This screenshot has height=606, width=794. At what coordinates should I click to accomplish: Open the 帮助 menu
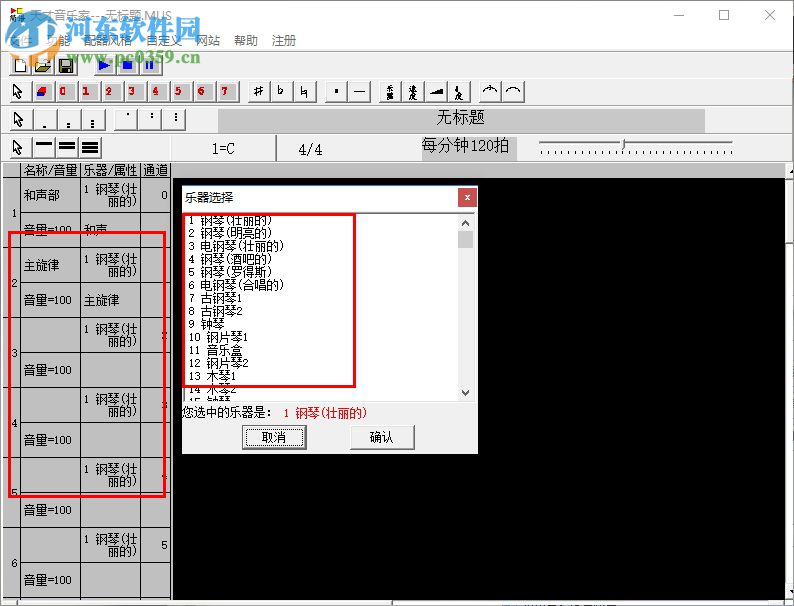click(246, 41)
